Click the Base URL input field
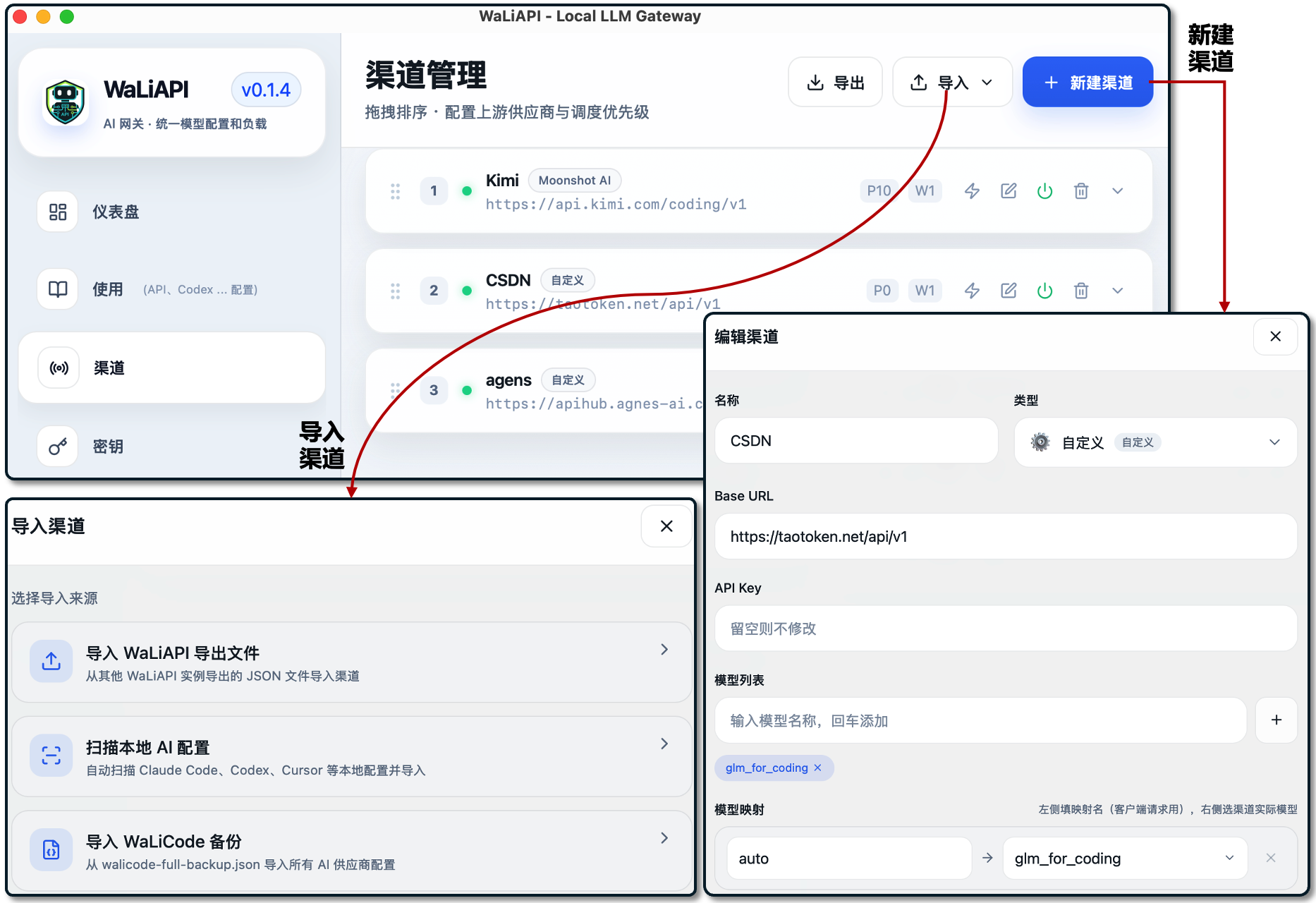The image size is (1316, 903). click(x=1006, y=537)
